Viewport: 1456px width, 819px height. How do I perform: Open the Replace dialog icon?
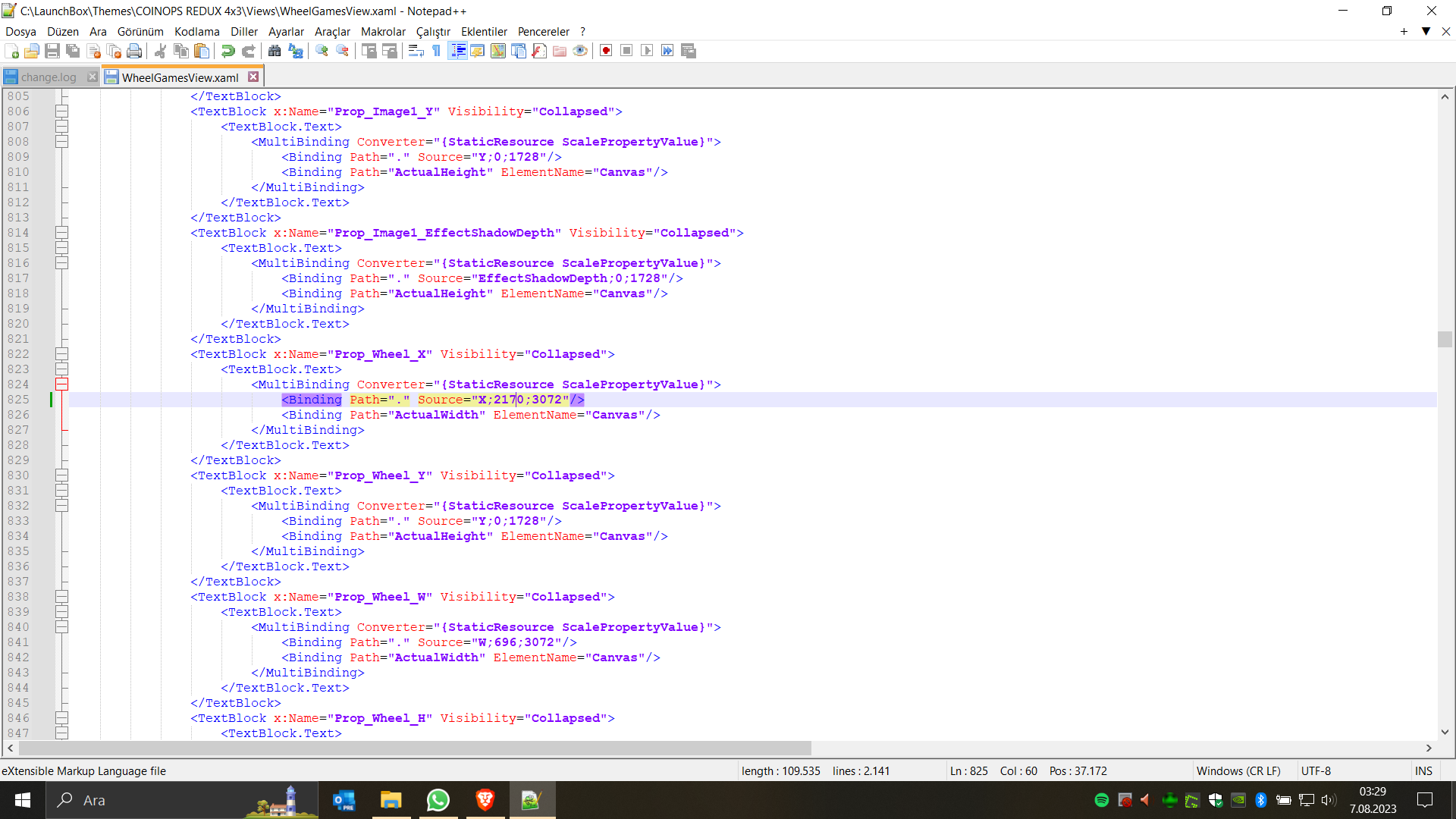click(296, 51)
